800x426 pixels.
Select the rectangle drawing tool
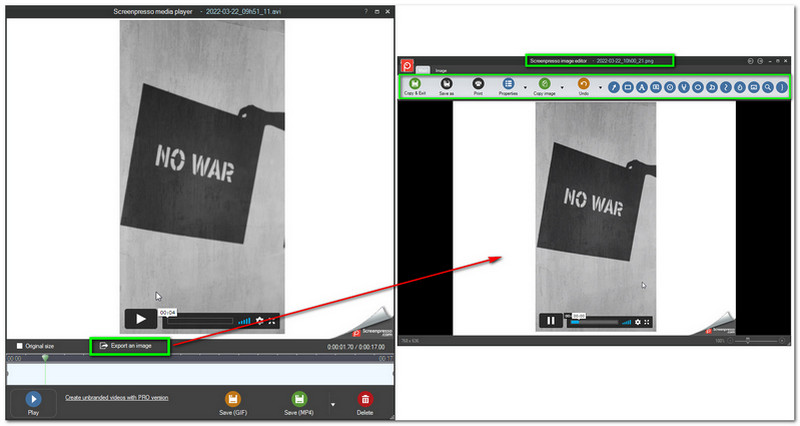pos(628,87)
